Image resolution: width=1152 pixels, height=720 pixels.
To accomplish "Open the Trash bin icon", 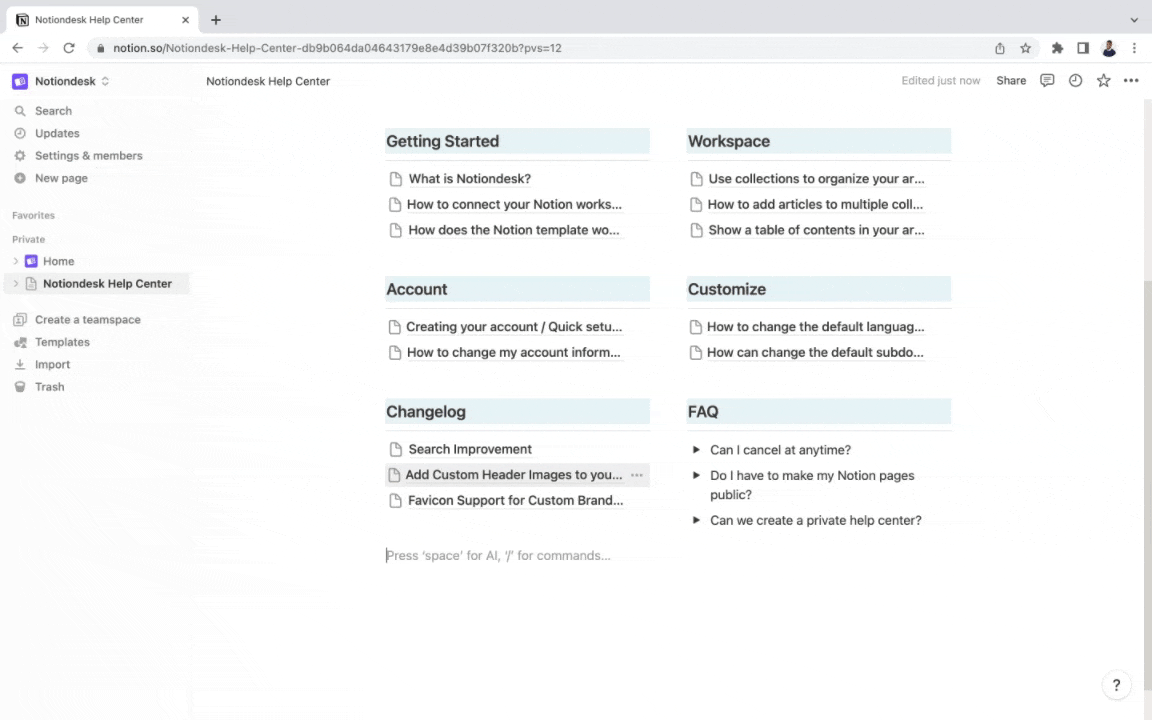I will [20, 387].
